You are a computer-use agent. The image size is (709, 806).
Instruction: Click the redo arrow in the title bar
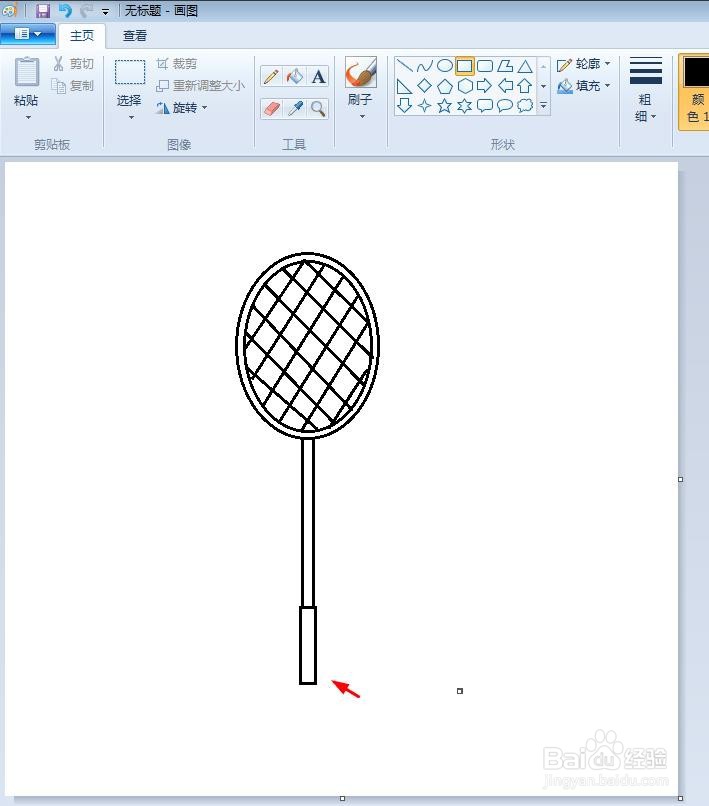(86, 10)
